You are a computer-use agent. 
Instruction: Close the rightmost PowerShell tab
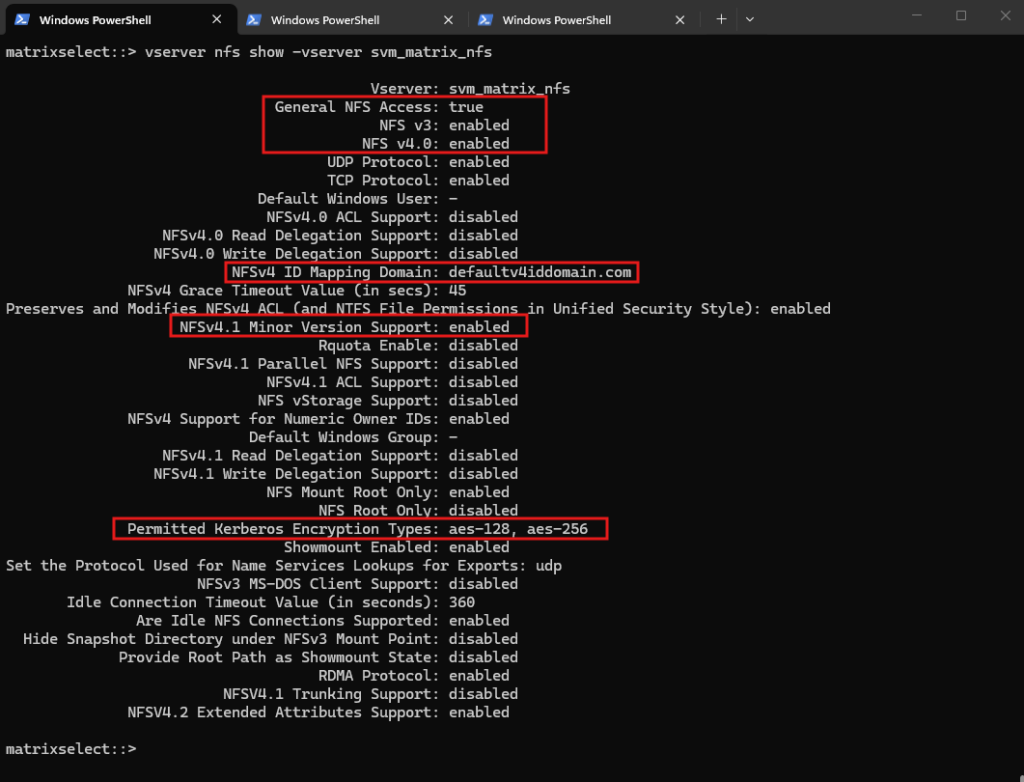pyautogui.click(x=680, y=20)
